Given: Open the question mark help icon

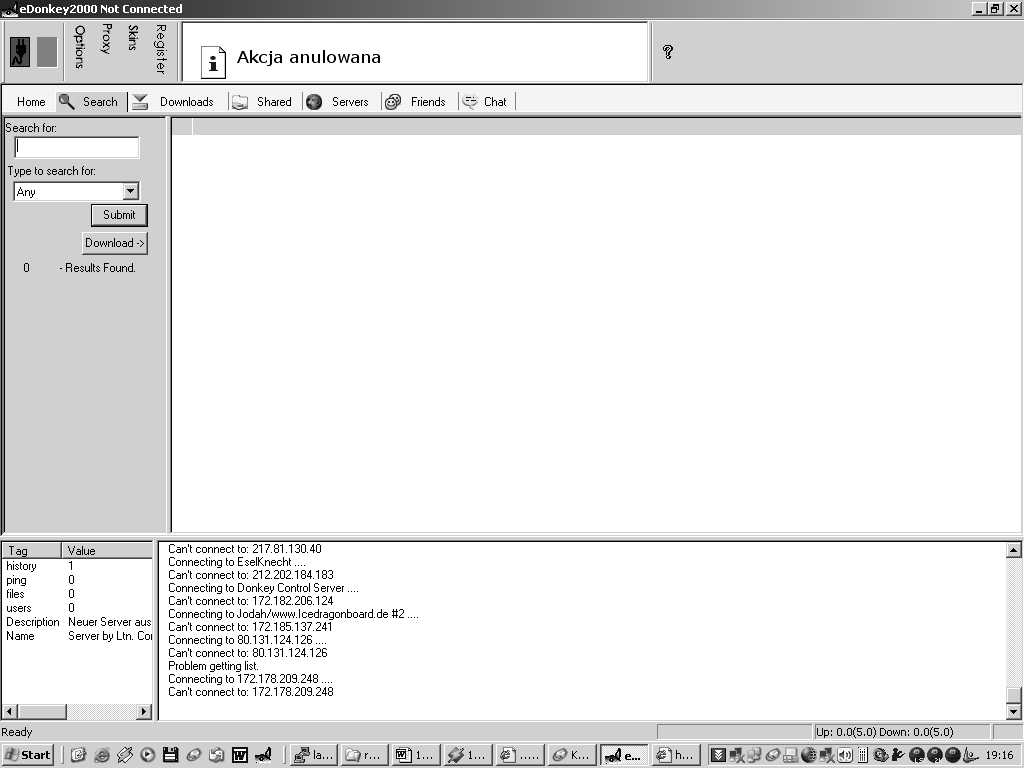Looking at the screenshot, I should [x=667, y=52].
